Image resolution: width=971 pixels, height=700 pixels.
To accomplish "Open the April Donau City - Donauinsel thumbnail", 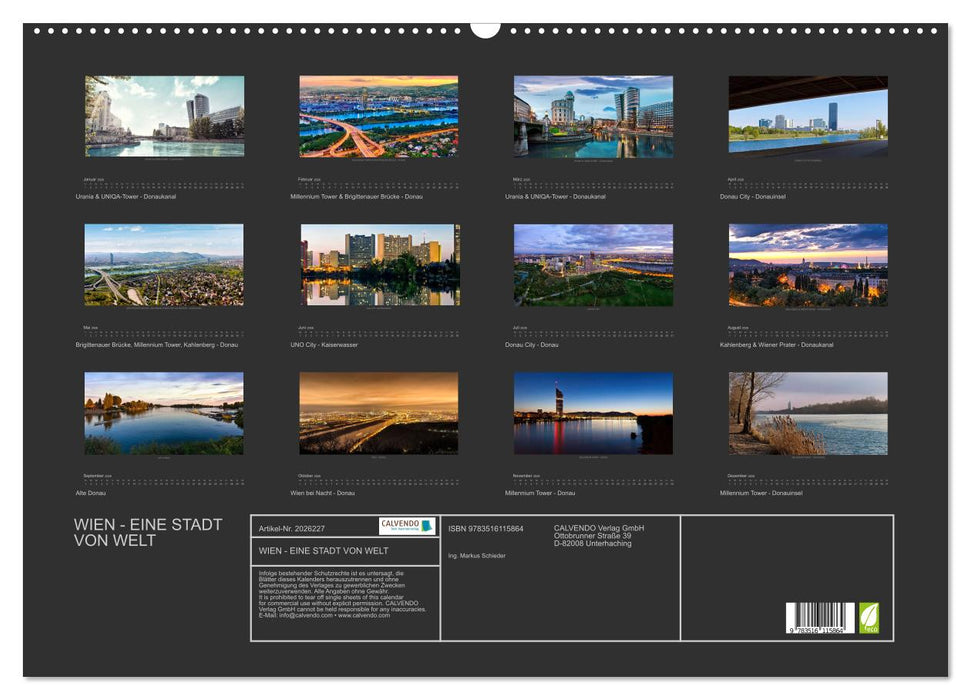I will 807,116.
